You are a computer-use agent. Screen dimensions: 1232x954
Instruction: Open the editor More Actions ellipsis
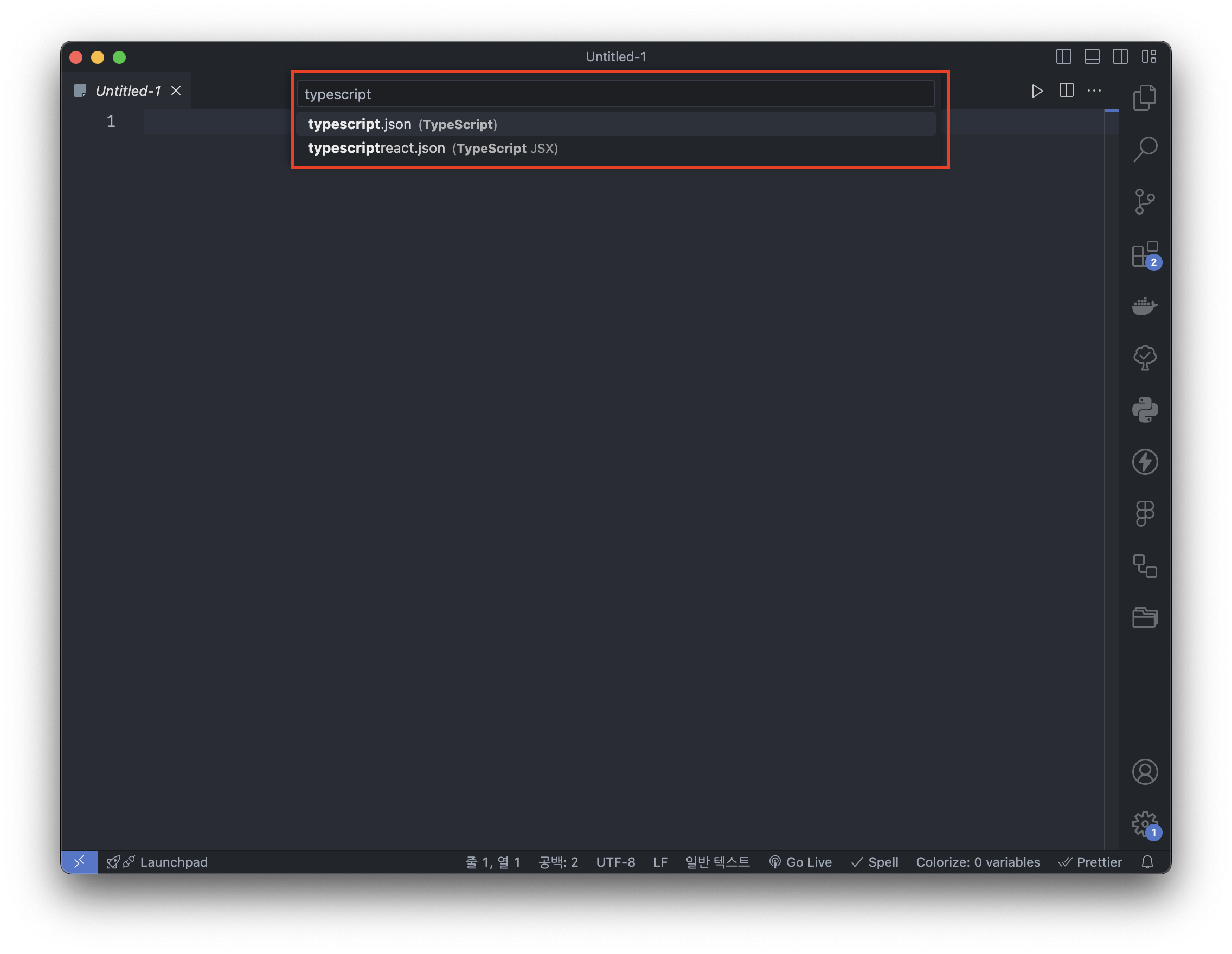point(1094,91)
